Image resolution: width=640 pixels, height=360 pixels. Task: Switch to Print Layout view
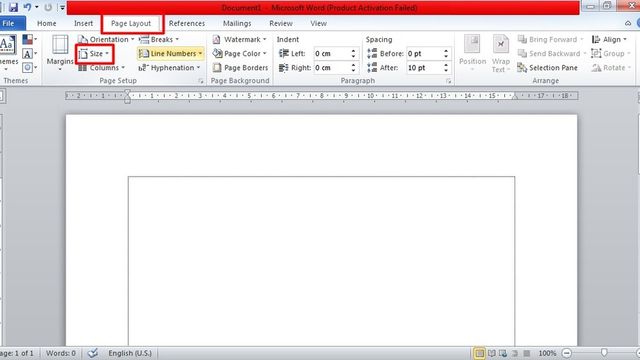pyautogui.click(x=479, y=353)
